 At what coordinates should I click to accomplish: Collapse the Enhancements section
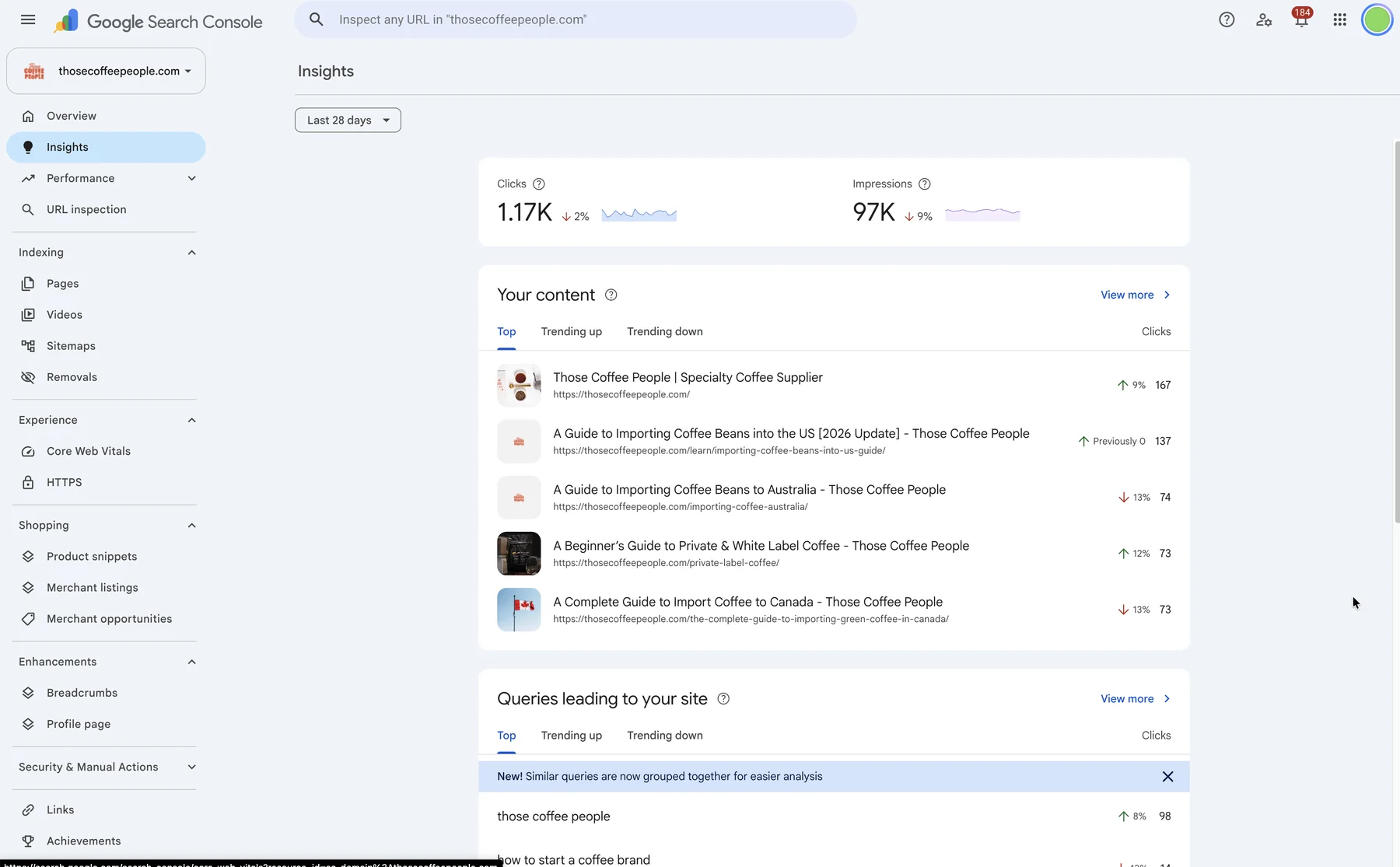(x=191, y=662)
